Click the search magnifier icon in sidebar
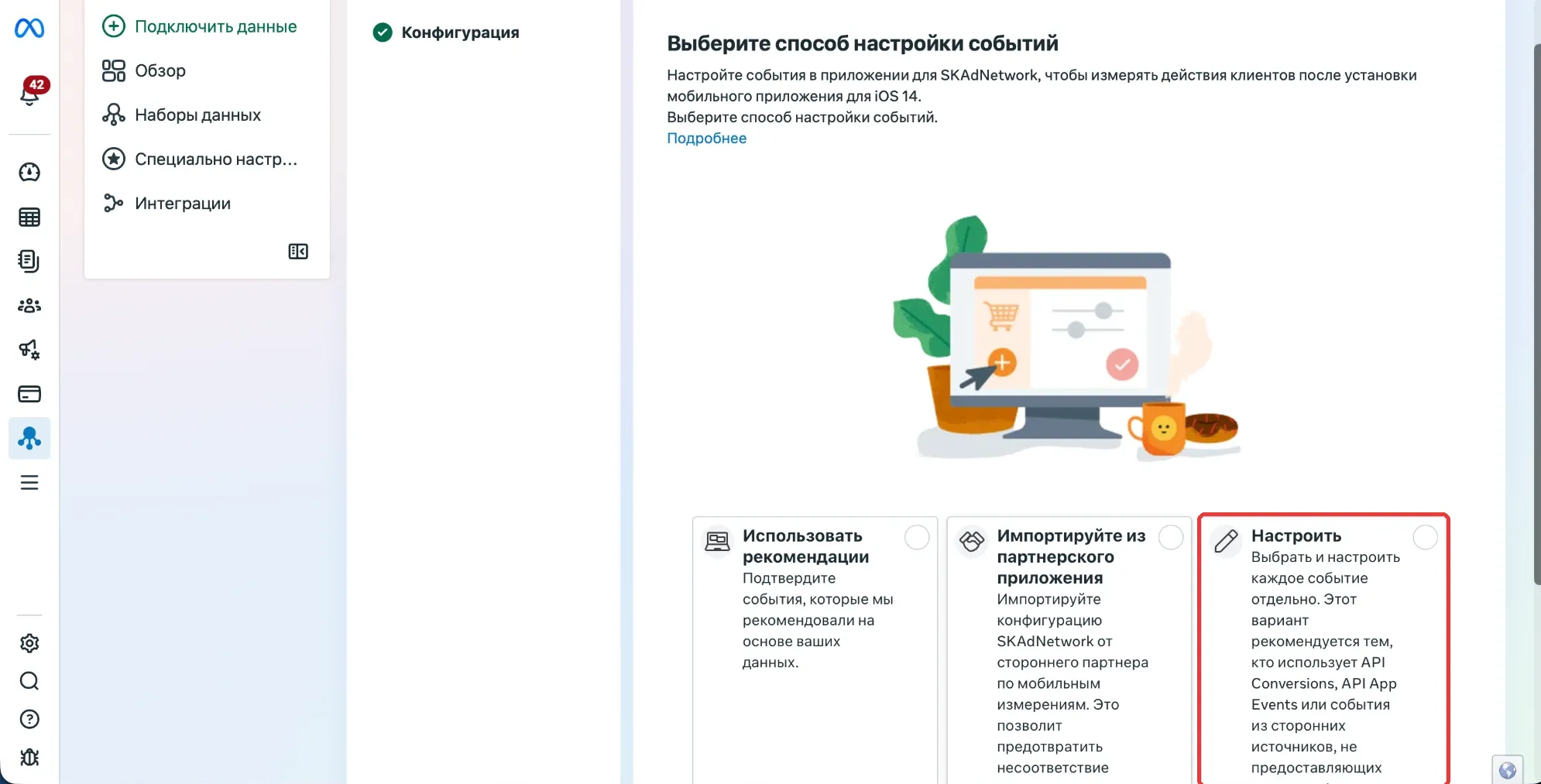The image size is (1541, 784). [29, 681]
